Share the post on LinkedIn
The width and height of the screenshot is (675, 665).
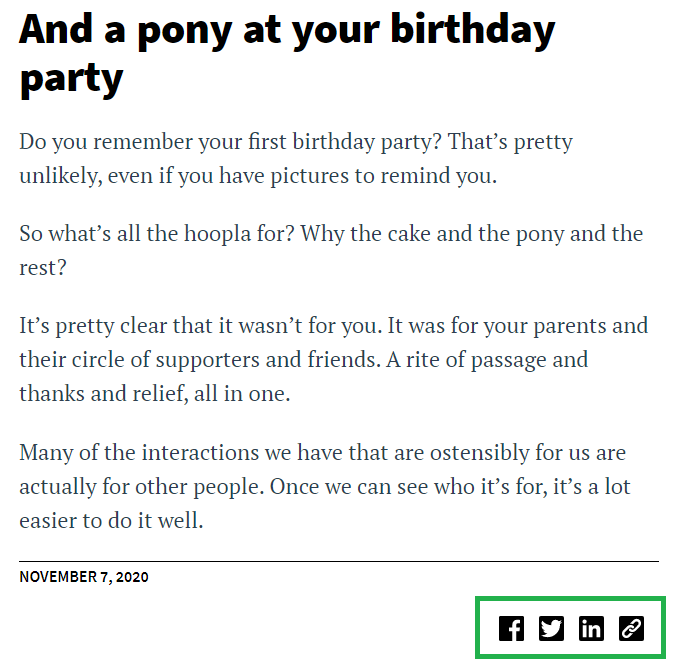(x=591, y=628)
